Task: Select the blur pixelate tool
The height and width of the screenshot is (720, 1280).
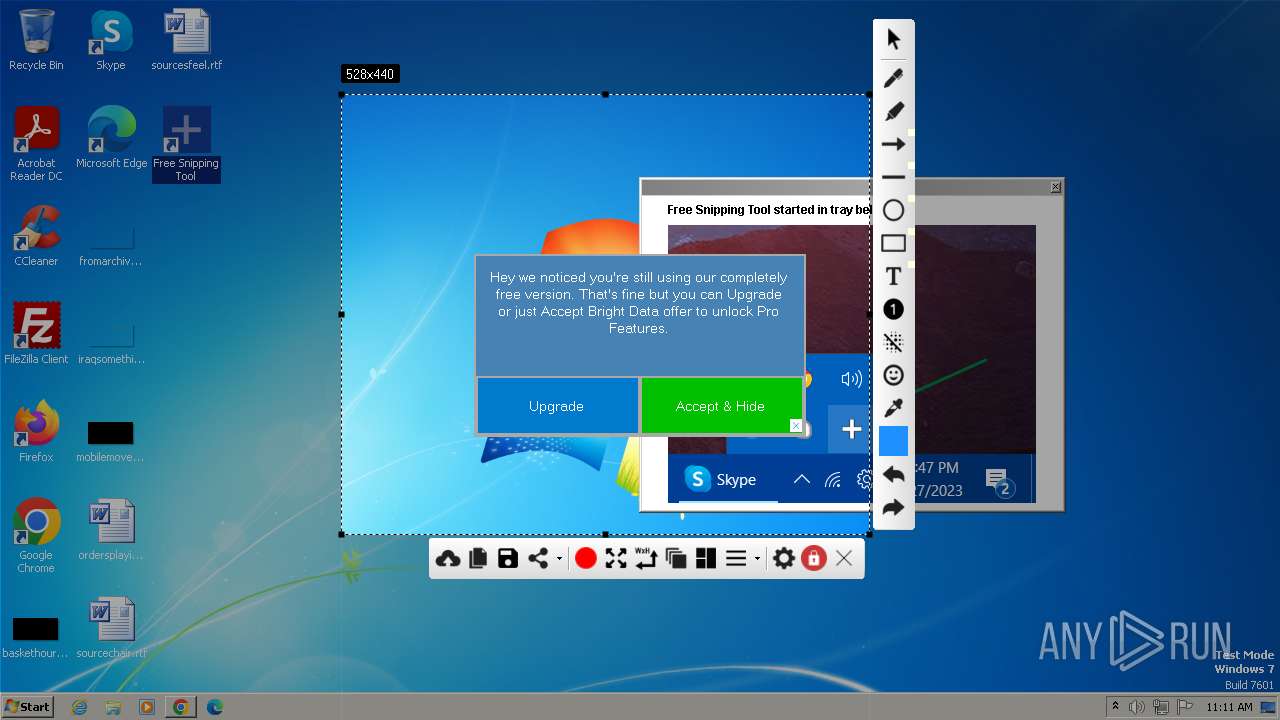Action: pos(893,342)
